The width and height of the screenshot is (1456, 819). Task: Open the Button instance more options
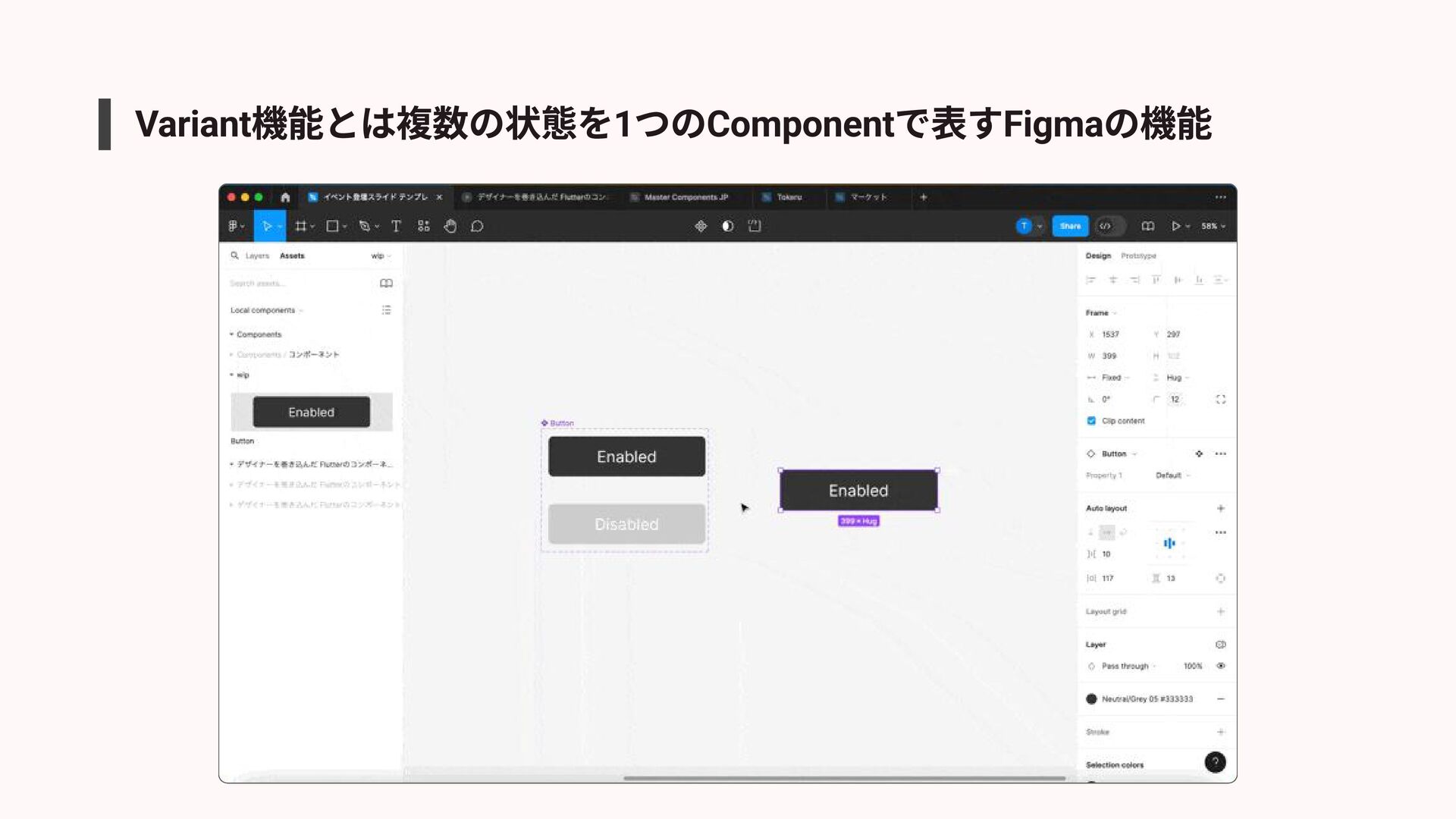(x=1220, y=453)
